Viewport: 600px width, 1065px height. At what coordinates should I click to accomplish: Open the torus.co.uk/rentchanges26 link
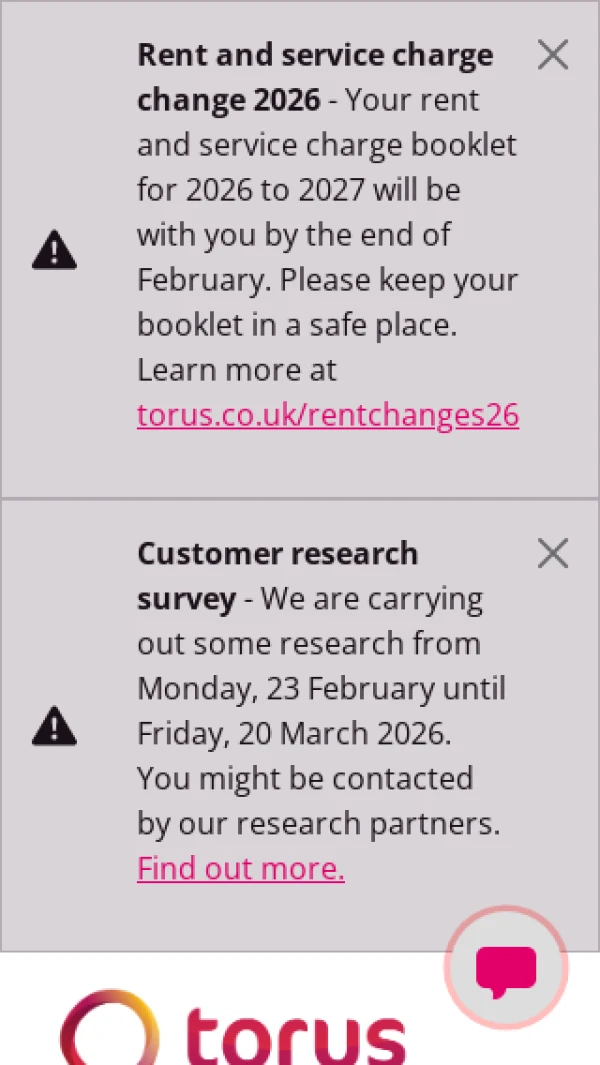(x=328, y=415)
